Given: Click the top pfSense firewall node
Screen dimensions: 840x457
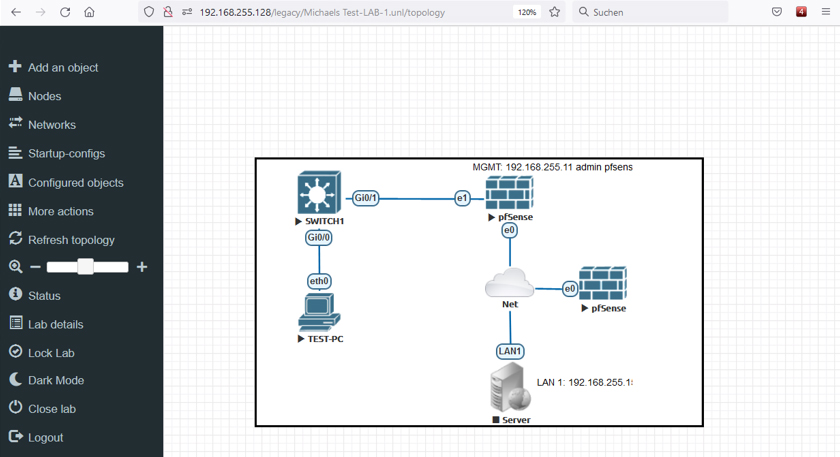Looking at the screenshot, I should (509, 193).
